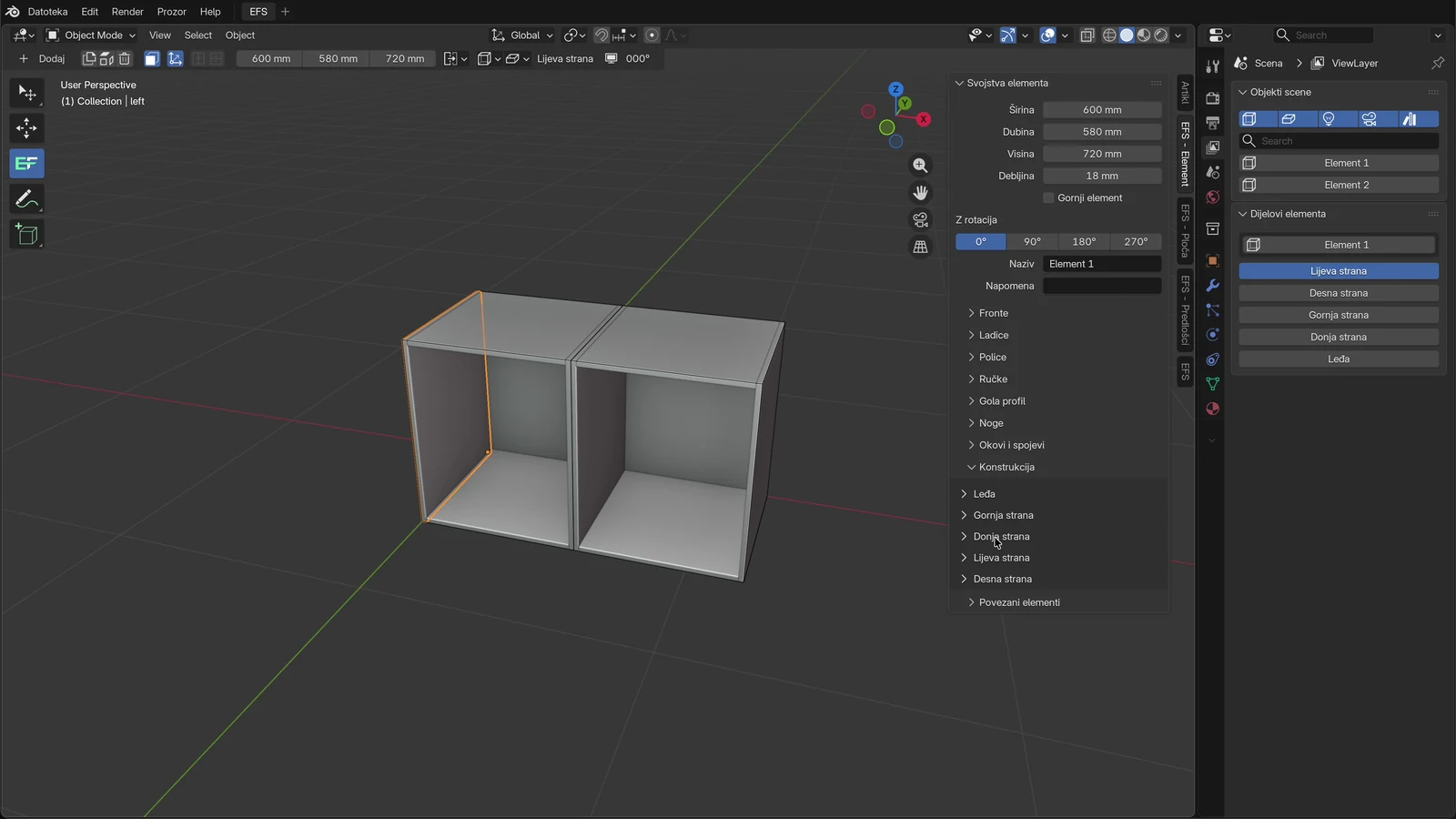Click the Desna strana button in Dijelovi elementa
Image resolution: width=1456 pixels, height=819 pixels.
1339,293
